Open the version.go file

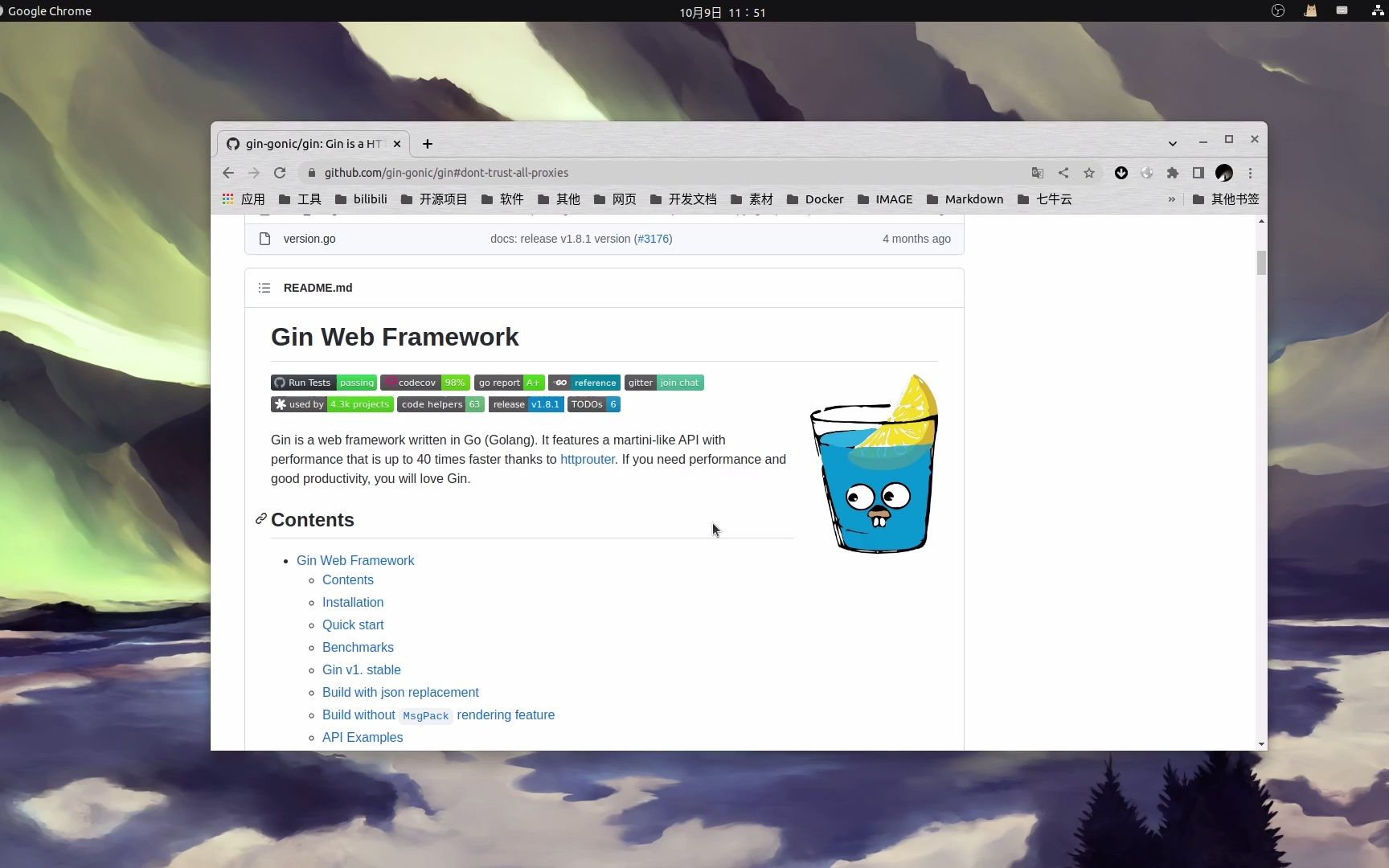(x=309, y=239)
